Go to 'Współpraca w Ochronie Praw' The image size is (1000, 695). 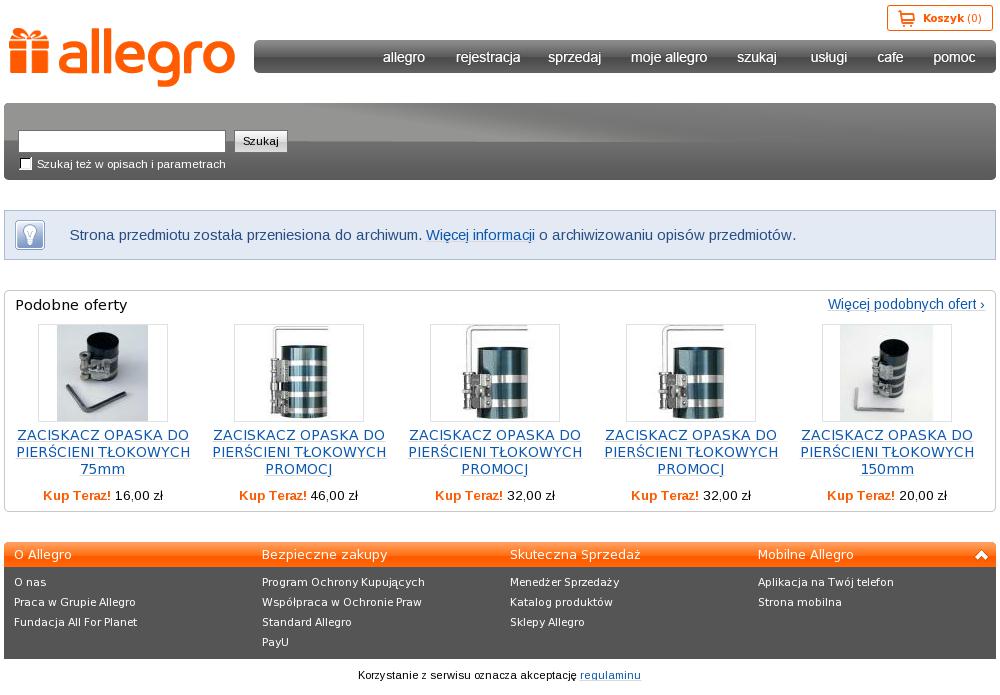[x=342, y=602]
